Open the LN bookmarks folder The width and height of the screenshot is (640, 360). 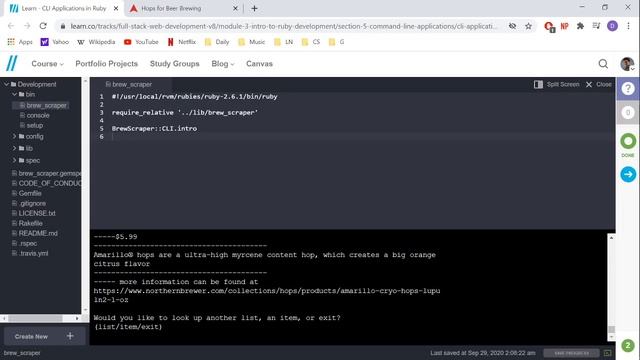pos(284,42)
